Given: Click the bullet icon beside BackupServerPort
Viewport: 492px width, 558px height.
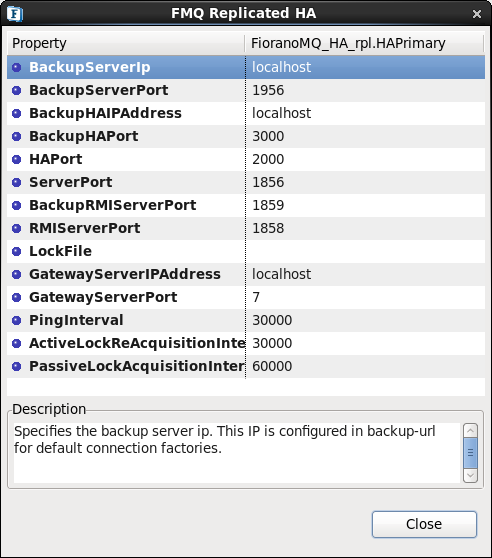Looking at the screenshot, I should coord(16,90).
